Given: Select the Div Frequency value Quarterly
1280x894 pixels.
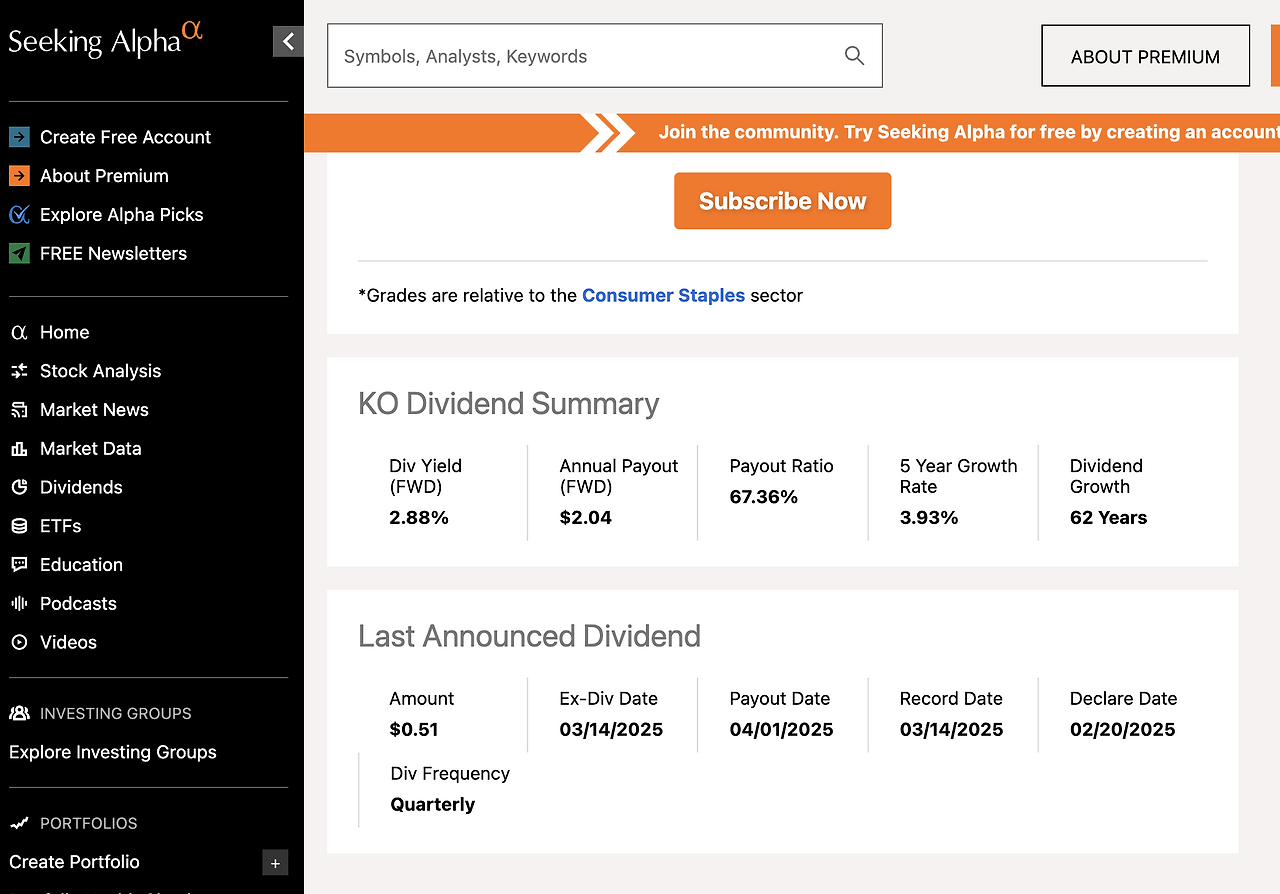Looking at the screenshot, I should [433, 804].
